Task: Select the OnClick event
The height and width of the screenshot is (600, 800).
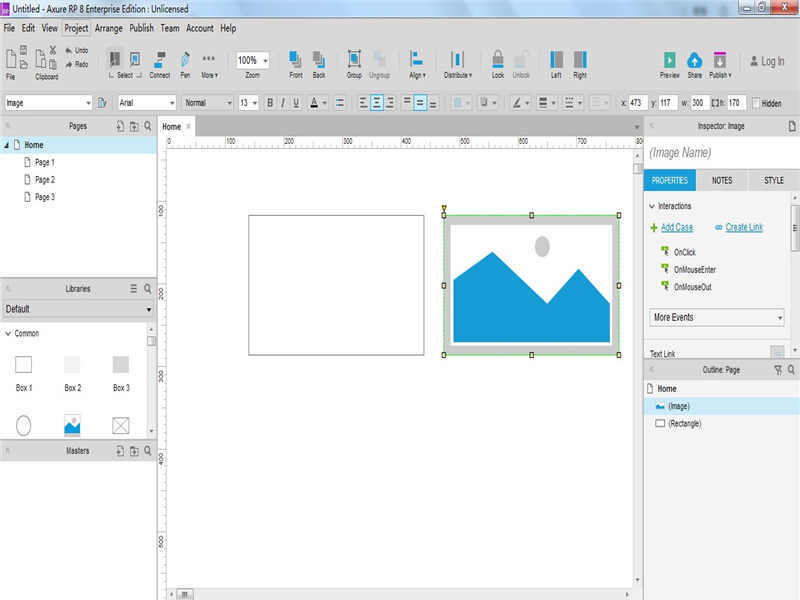Action: (684, 252)
